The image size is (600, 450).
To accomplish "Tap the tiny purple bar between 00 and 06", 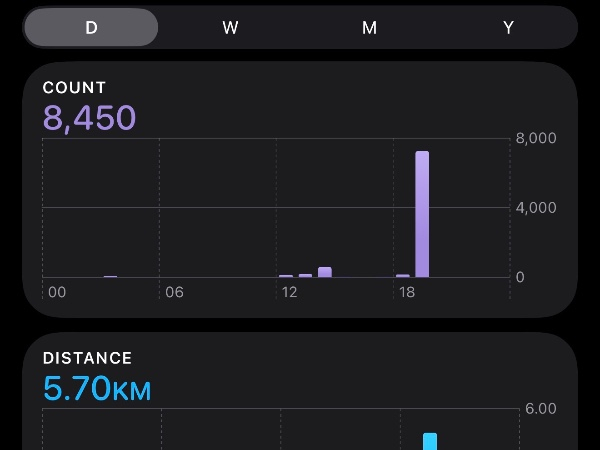I will pyautogui.click(x=110, y=276).
